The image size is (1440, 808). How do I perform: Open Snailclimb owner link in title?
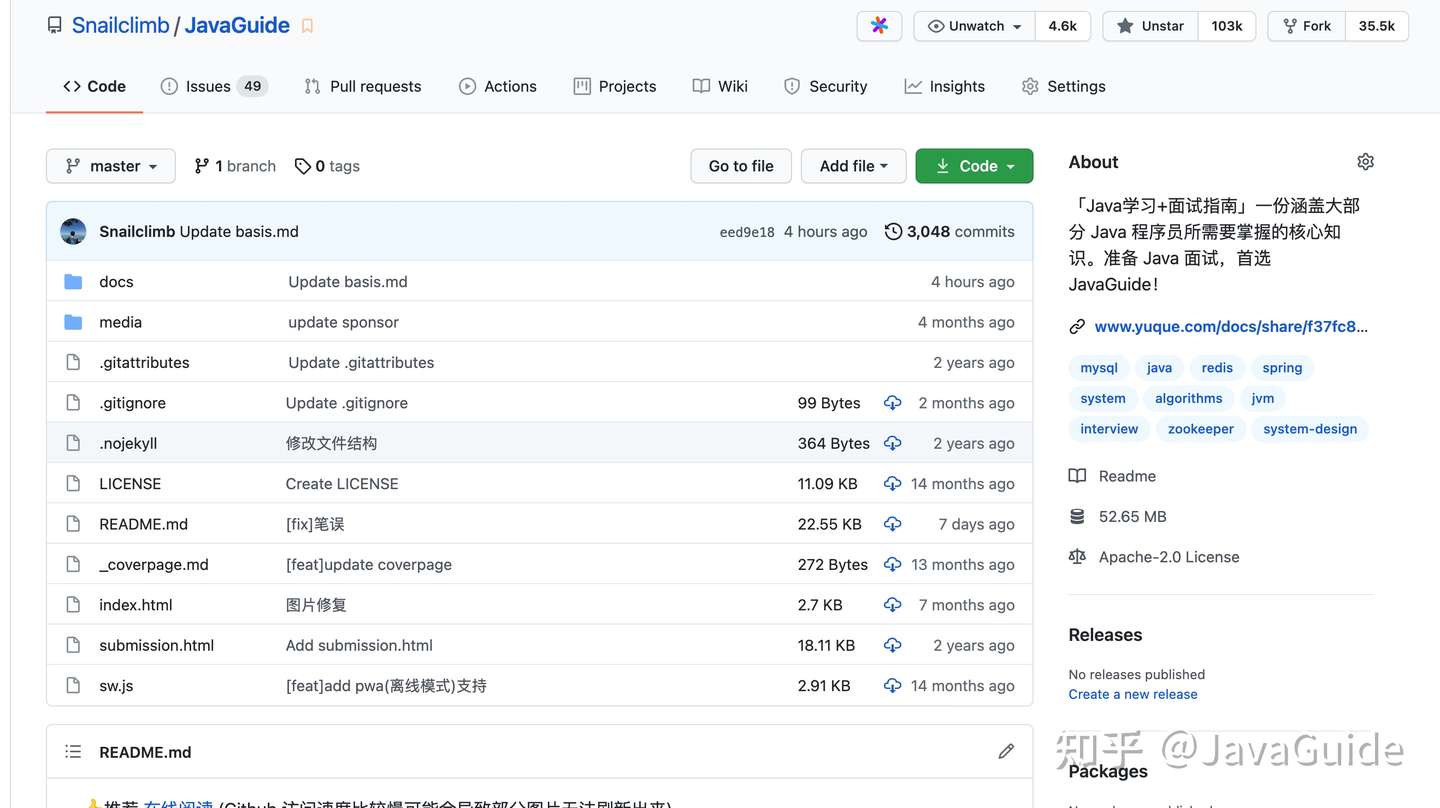click(121, 26)
